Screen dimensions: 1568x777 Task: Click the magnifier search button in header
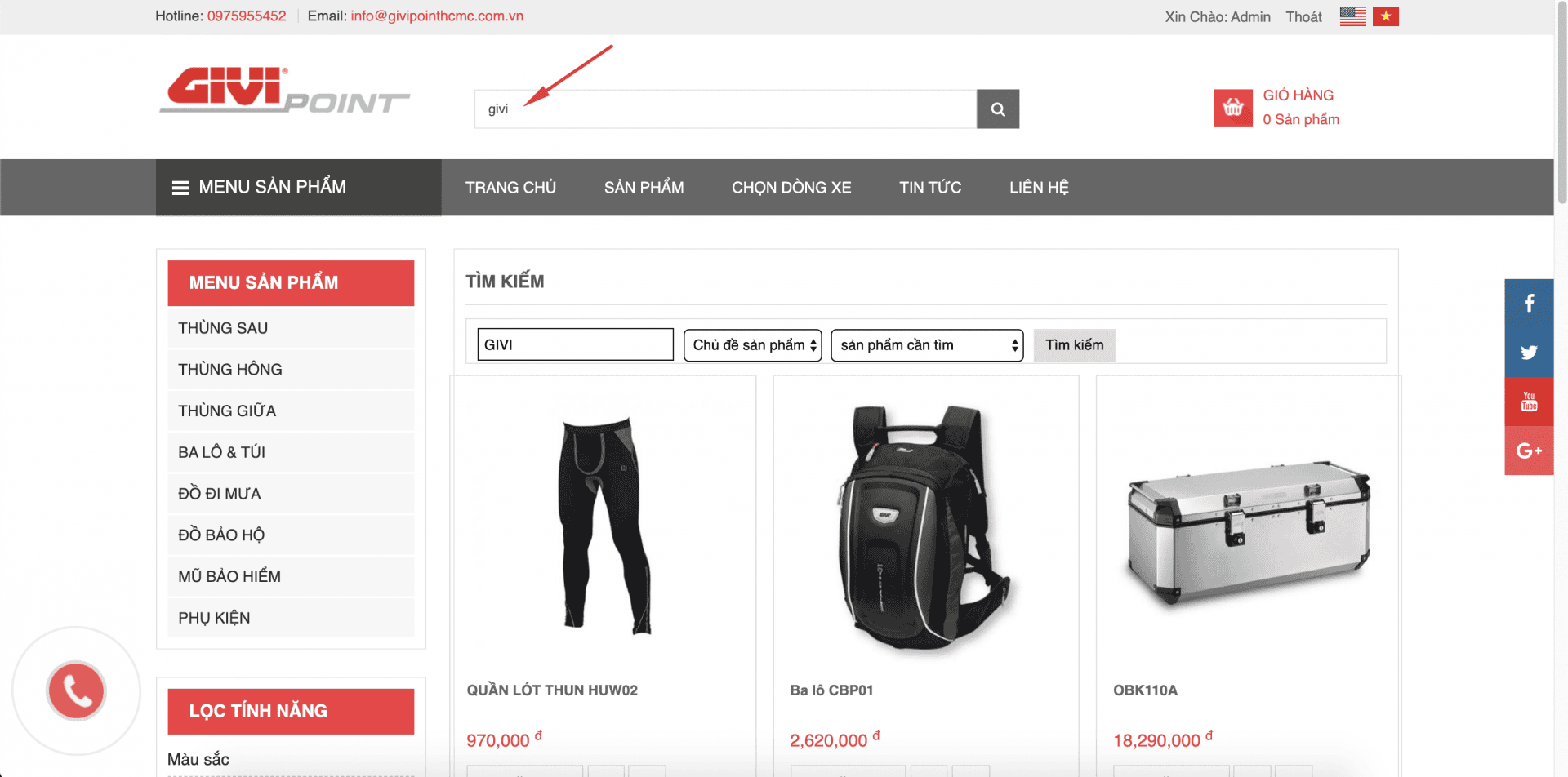[997, 109]
